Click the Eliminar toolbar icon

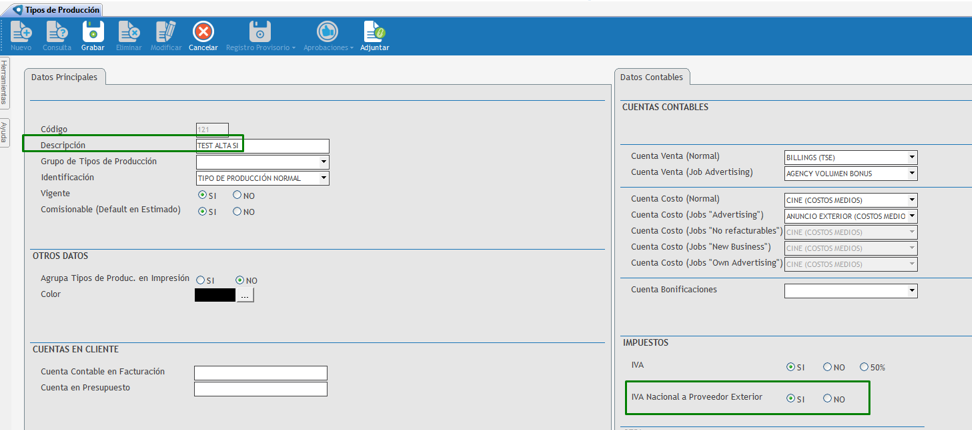[129, 32]
